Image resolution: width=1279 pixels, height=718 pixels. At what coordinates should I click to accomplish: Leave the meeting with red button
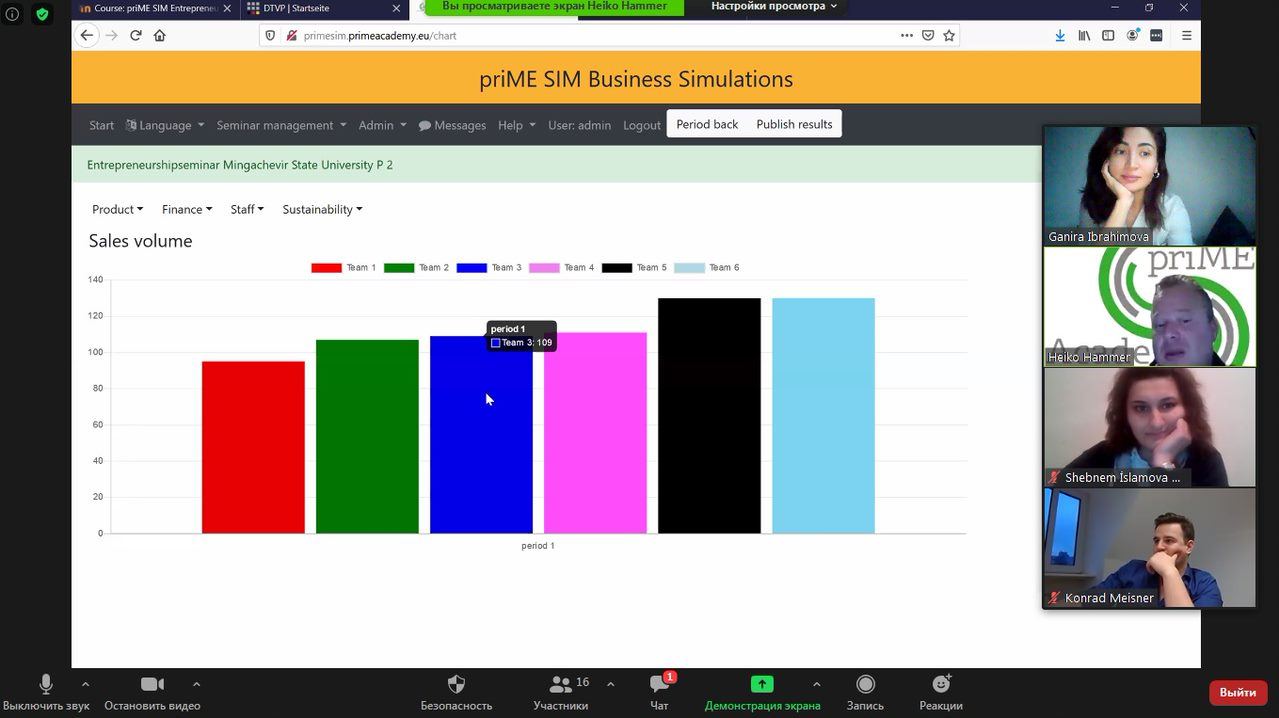click(1238, 692)
